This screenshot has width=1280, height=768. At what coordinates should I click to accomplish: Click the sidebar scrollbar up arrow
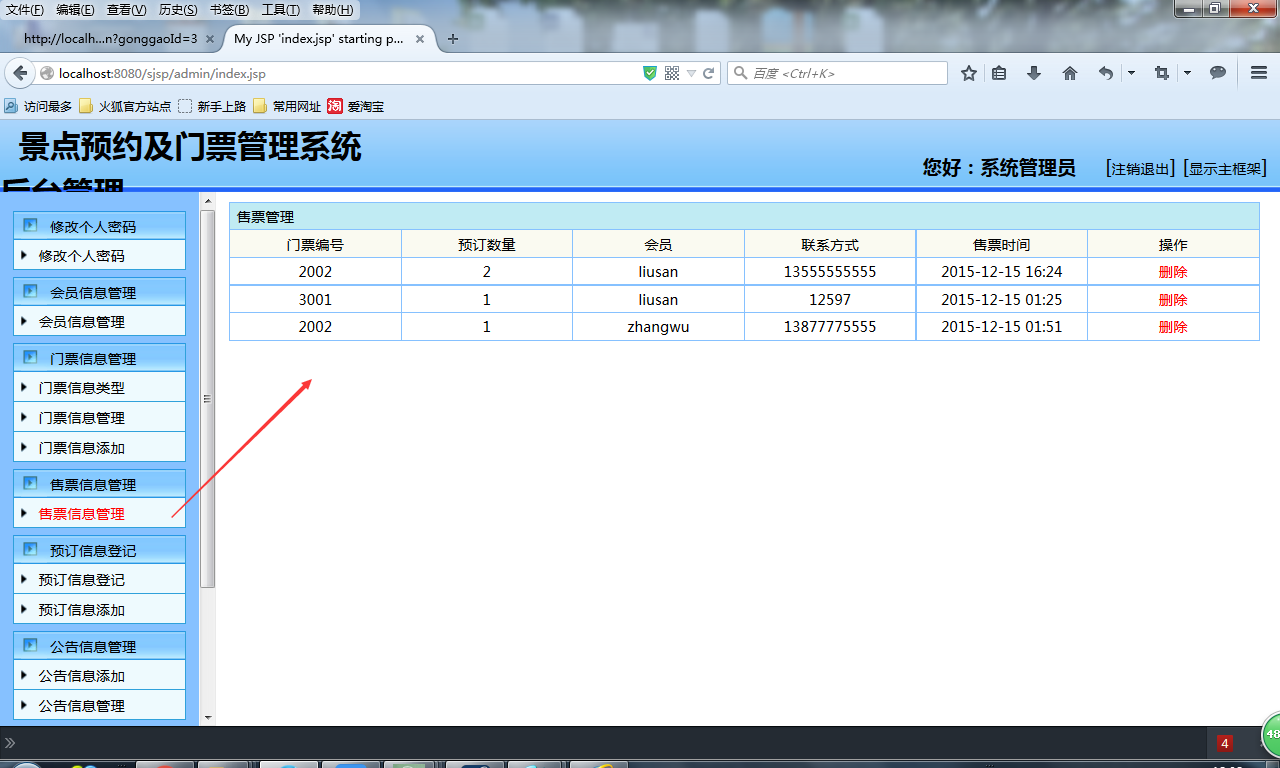click(x=208, y=201)
